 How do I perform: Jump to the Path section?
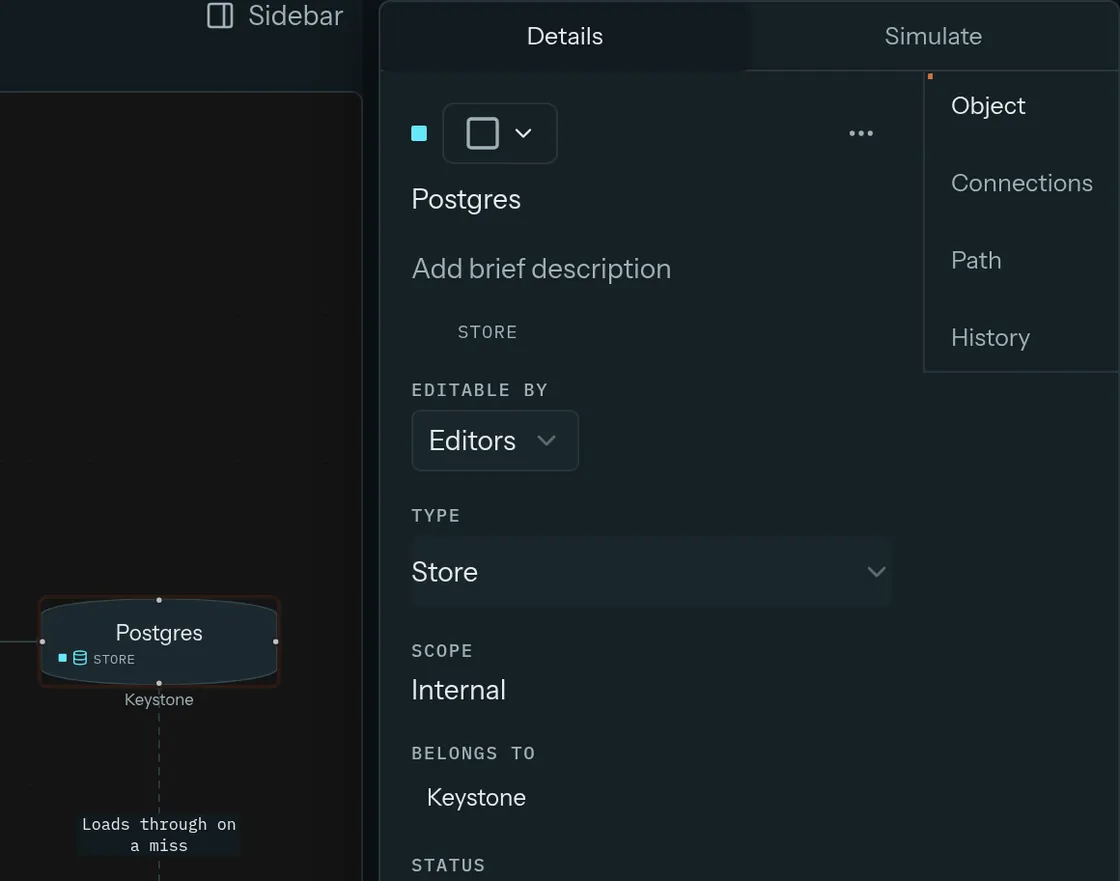pyautogui.click(x=976, y=260)
